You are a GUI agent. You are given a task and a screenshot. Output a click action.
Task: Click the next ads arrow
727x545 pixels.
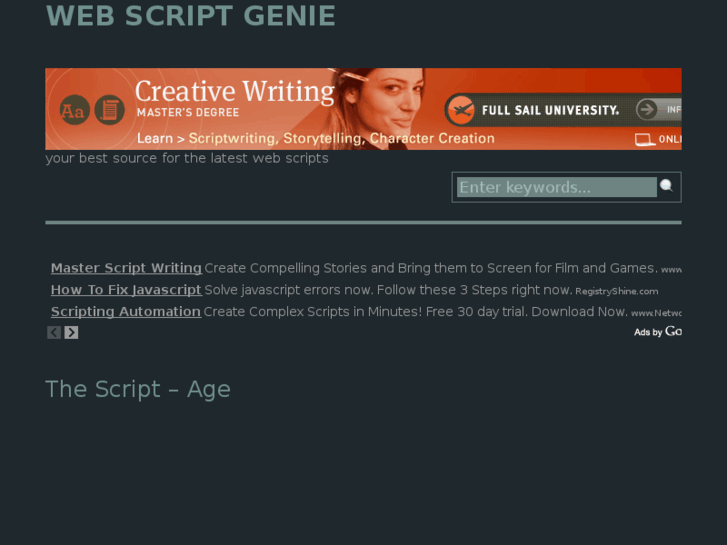71,332
